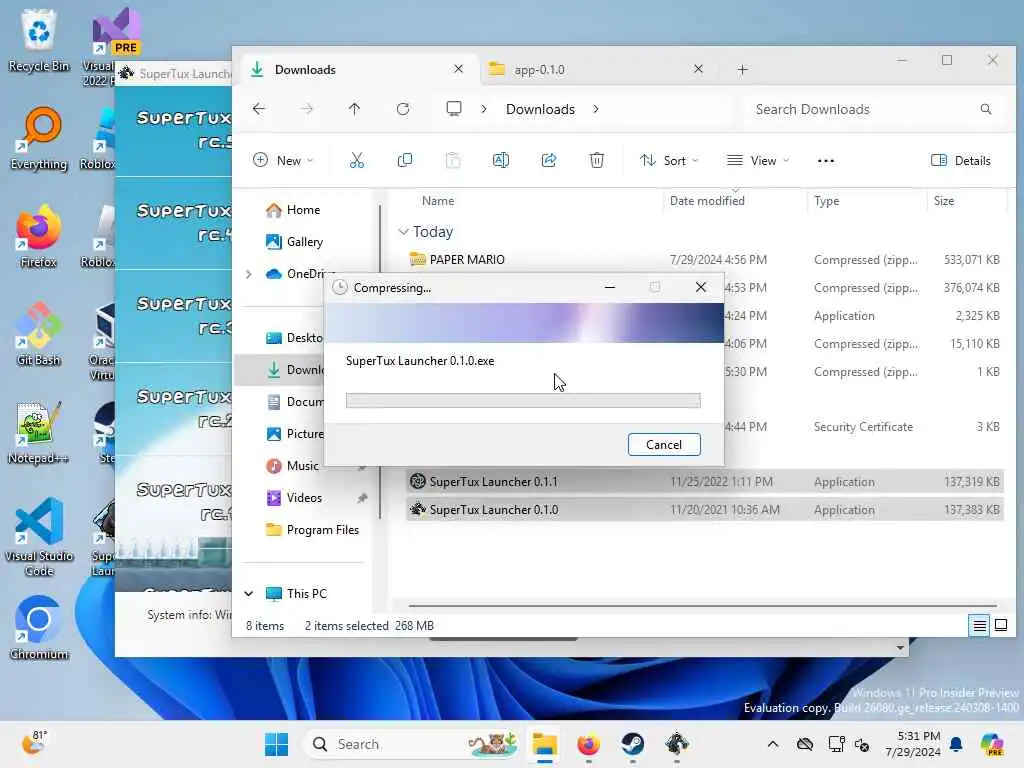
Task: Go back with the back arrow
Action: click(259, 109)
